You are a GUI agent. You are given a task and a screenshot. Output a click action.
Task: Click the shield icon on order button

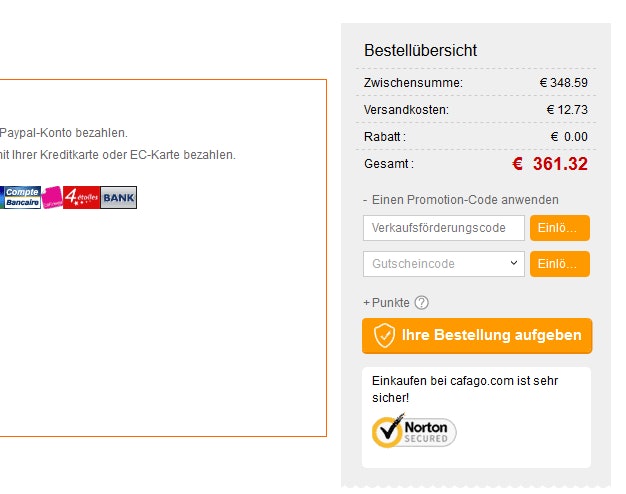[x=384, y=335]
